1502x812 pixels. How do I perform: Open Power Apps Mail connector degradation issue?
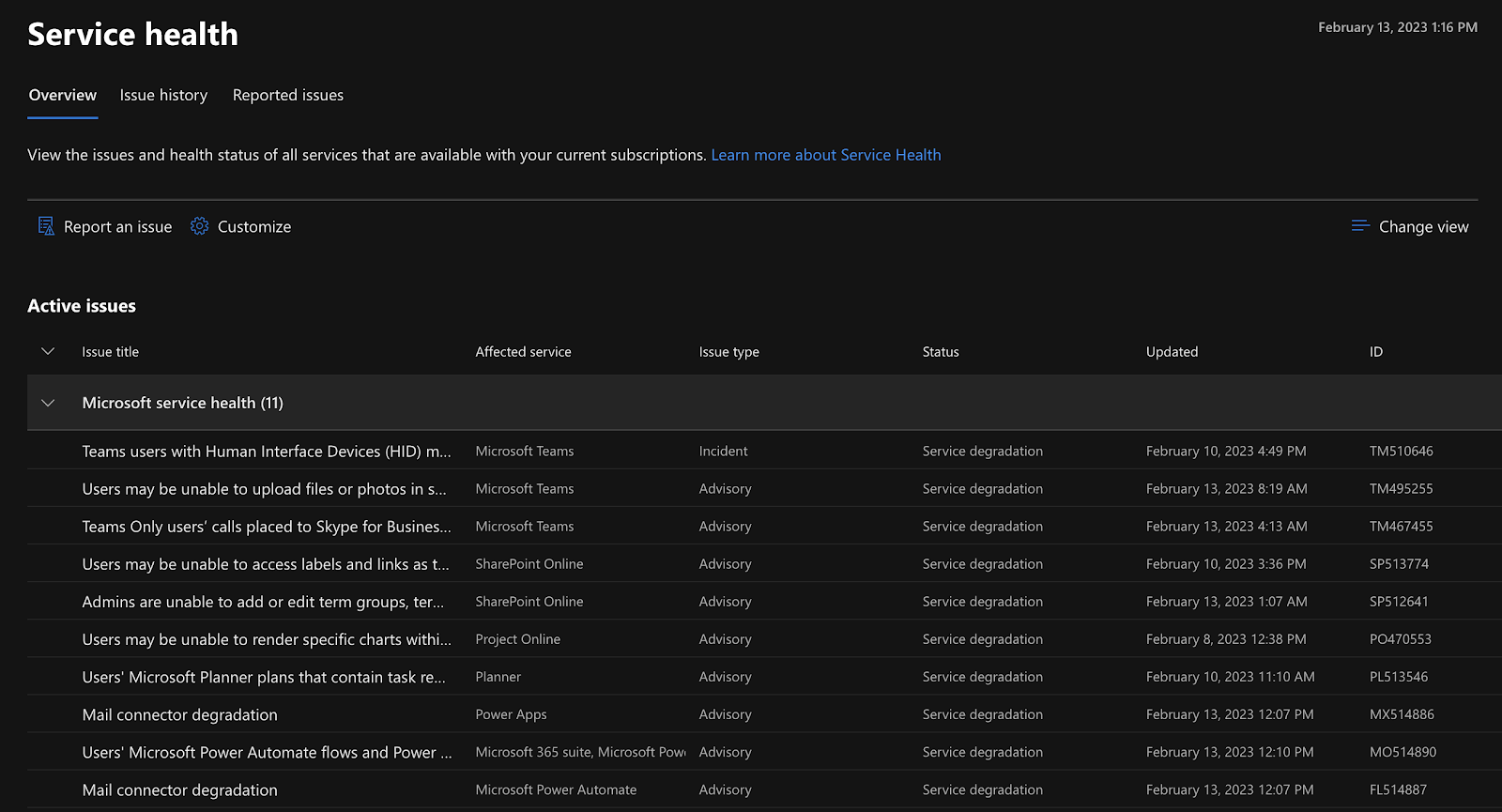(179, 714)
